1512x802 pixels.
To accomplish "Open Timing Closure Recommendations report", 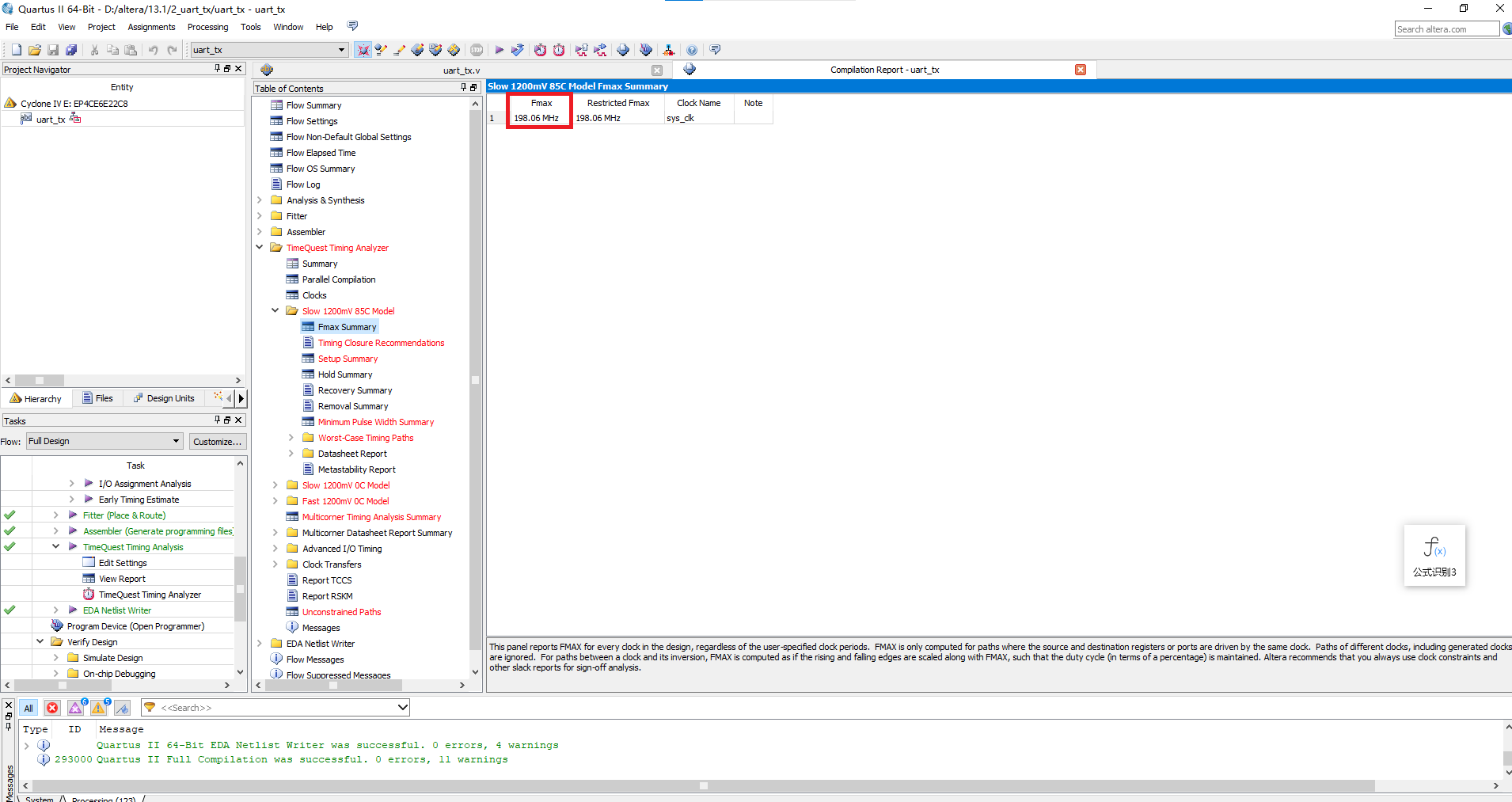I will coord(381,343).
